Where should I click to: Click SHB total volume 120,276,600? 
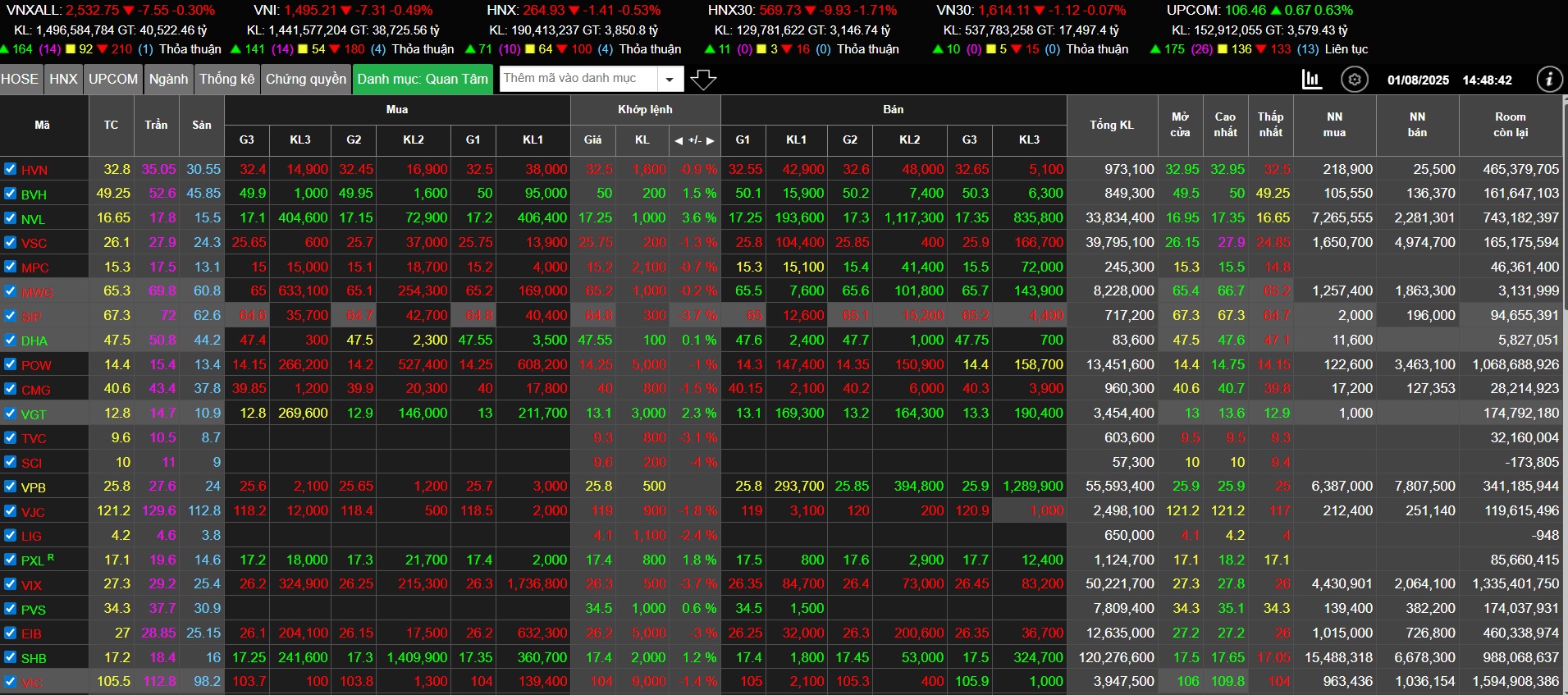click(1117, 657)
